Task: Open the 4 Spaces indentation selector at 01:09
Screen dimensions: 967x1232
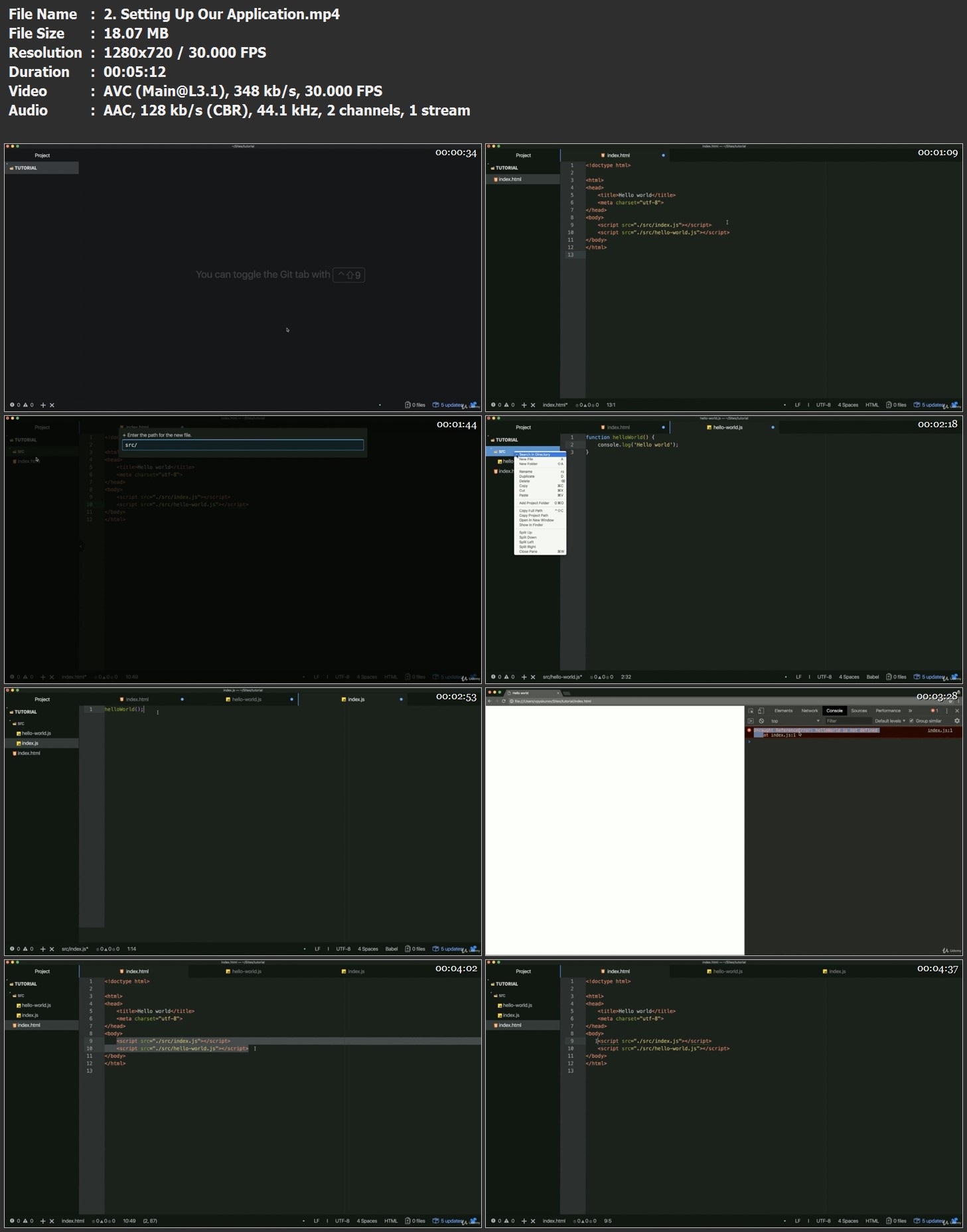Action: [848, 405]
